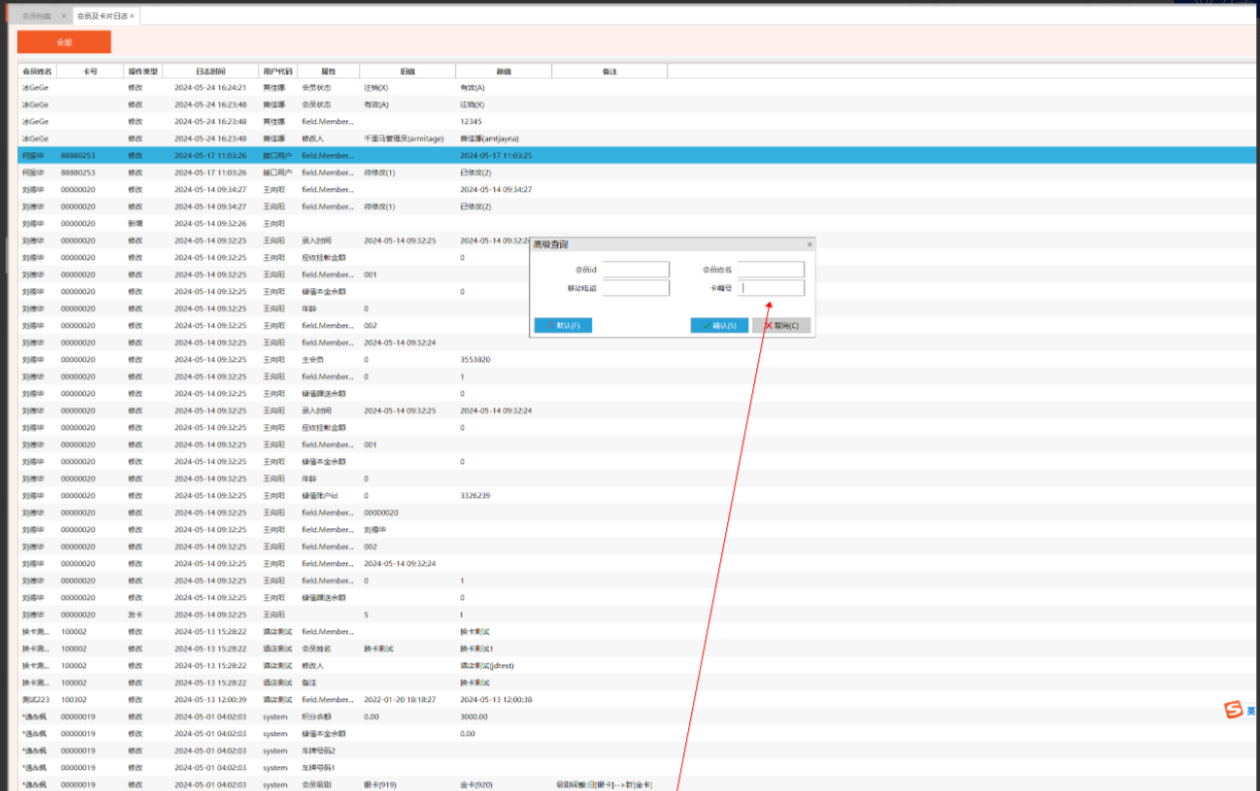1260x791 pixels.
Task: Sort by the 日志时间 column header
Action: [x=210, y=71]
